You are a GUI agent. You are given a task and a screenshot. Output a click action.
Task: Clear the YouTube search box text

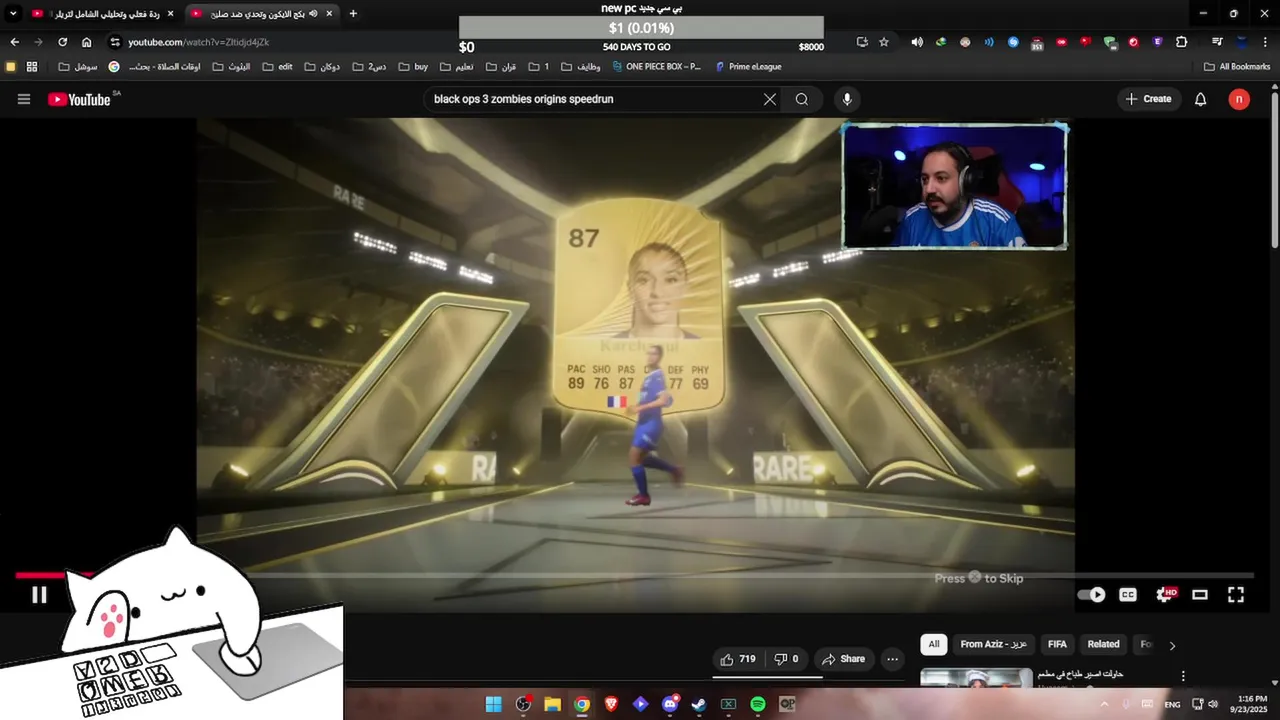pos(770,99)
